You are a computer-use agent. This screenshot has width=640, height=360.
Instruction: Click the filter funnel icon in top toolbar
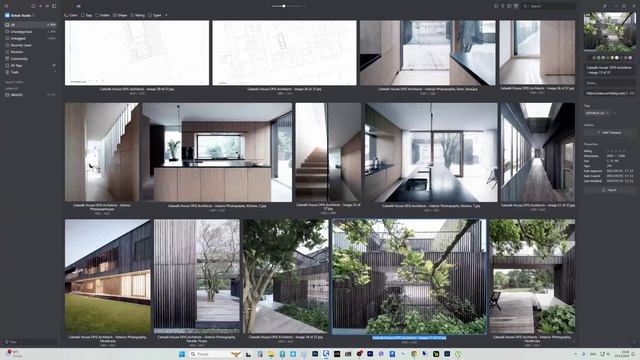[x=503, y=6]
